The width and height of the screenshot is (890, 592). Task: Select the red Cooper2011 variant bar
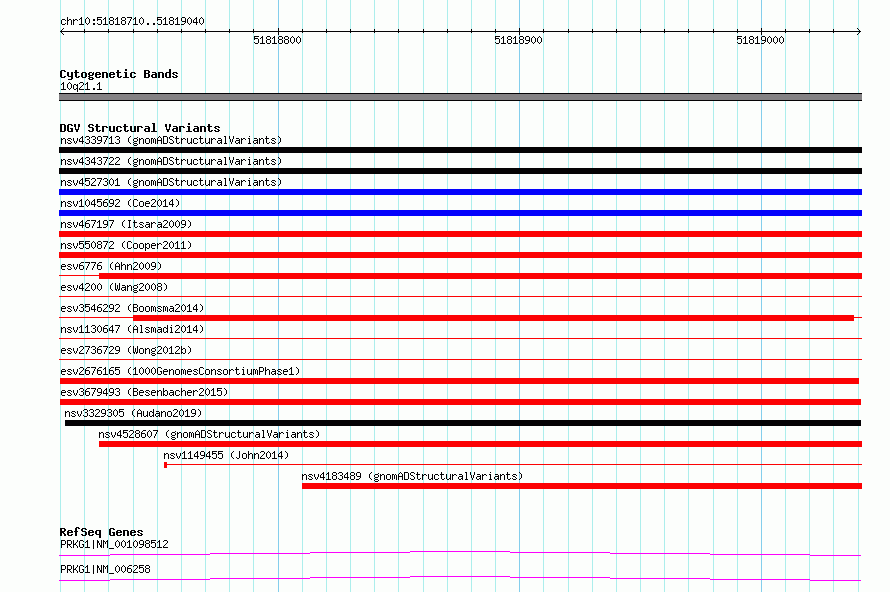(x=460, y=255)
